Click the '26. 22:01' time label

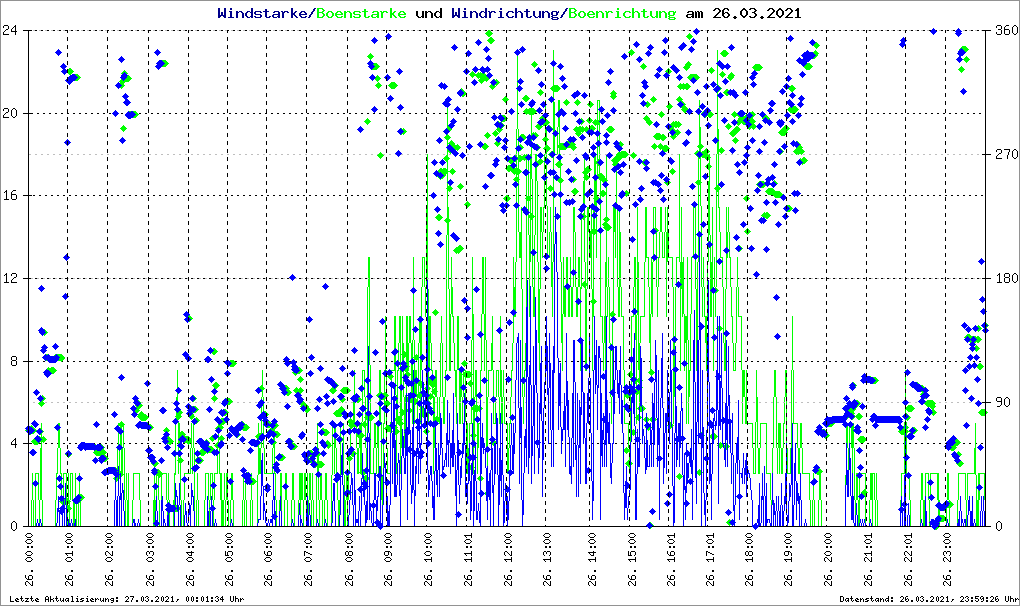click(x=907, y=560)
